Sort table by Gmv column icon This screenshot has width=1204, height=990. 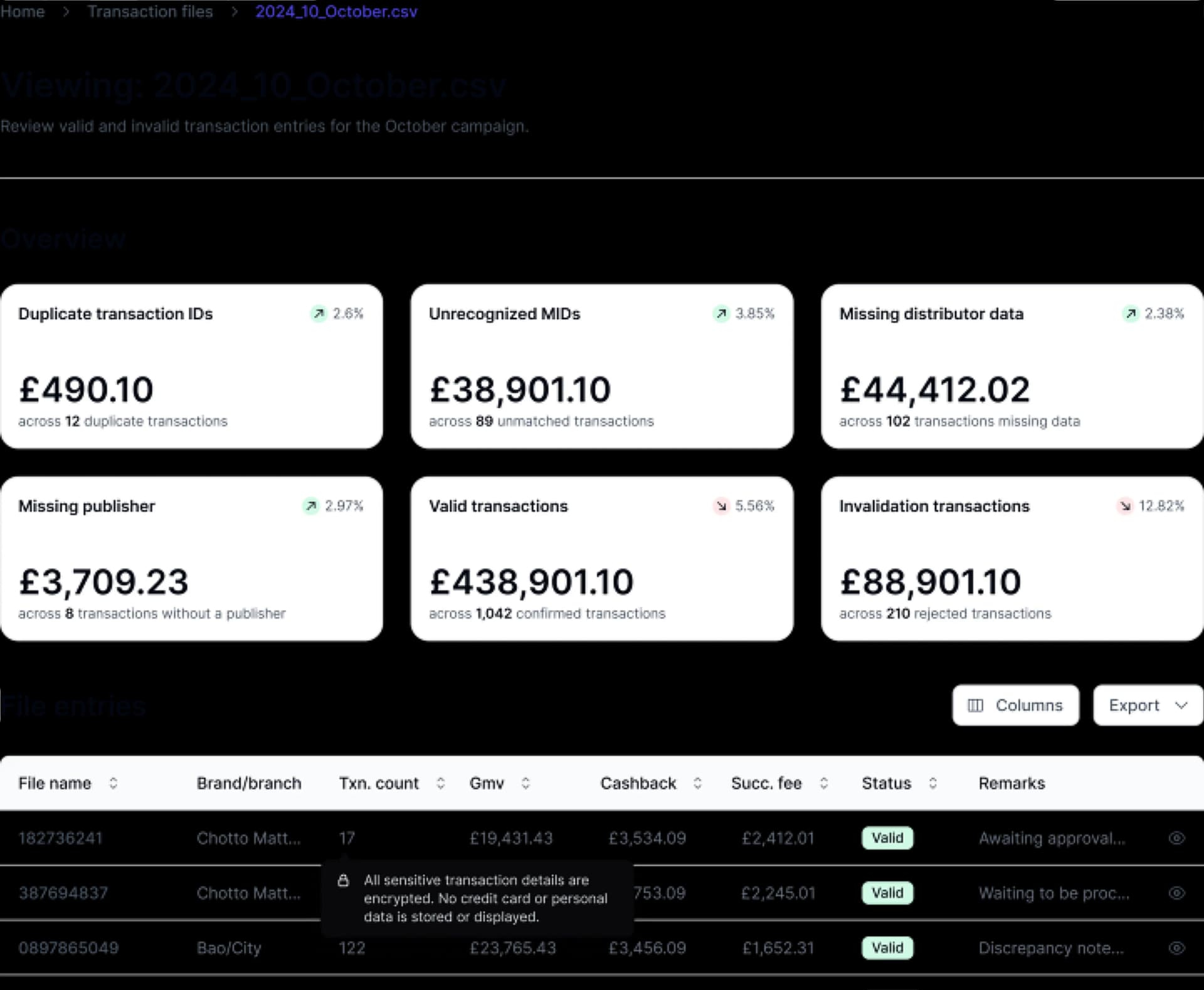click(x=525, y=783)
